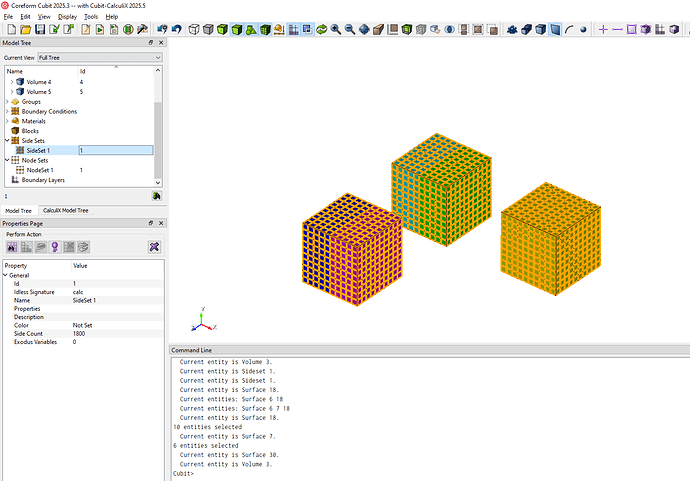Switch to the Model Tree tab
The width and height of the screenshot is (690, 481).
coord(18,211)
